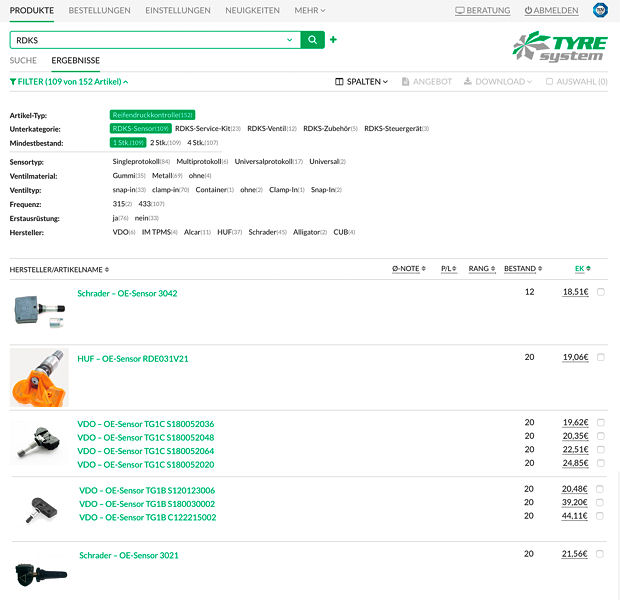Image resolution: width=620 pixels, height=600 pixels.
Task: Click the VDO TG1C sensor thumbnail
Action: 39,443
